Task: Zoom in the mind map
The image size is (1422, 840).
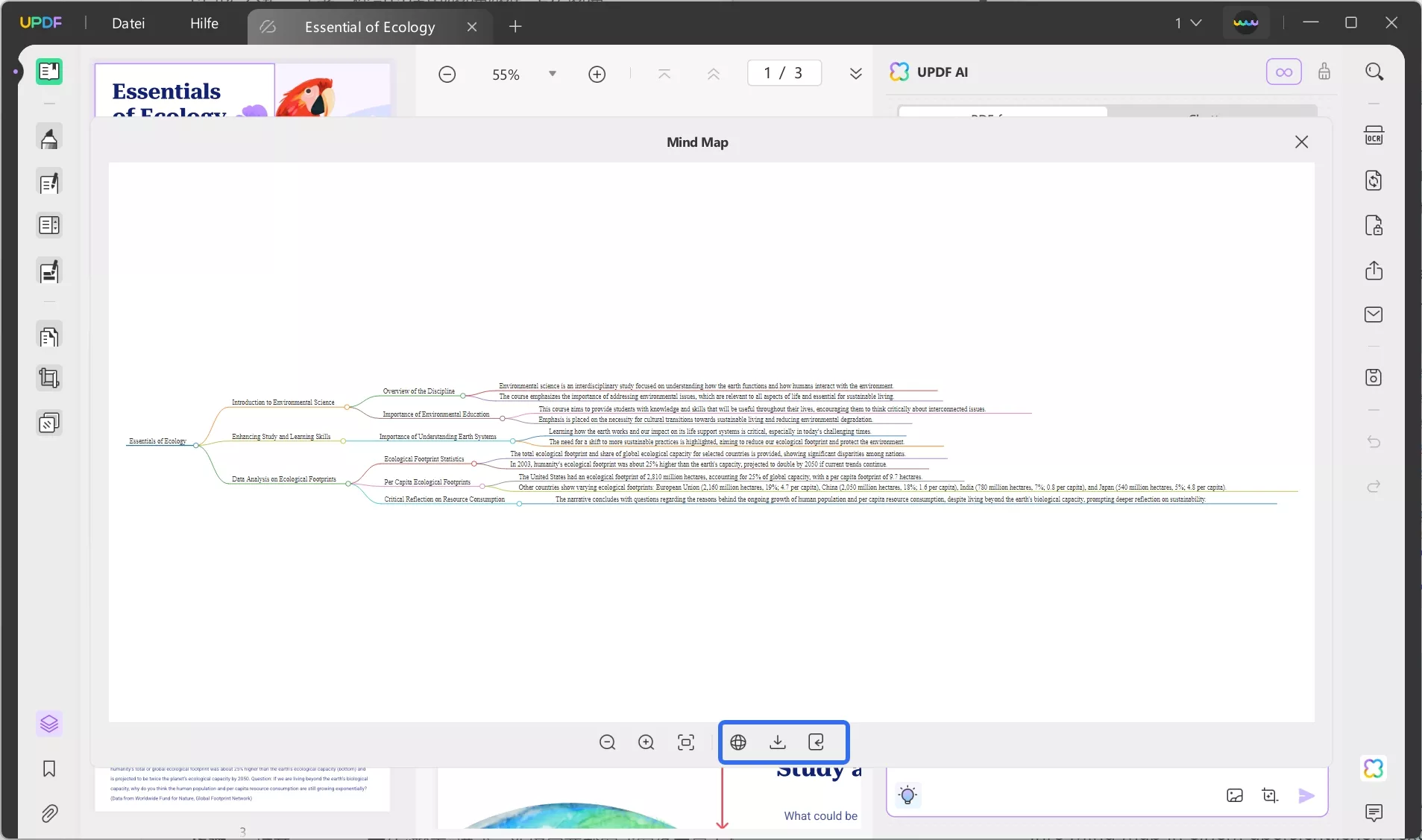Action: click(646, 742)
